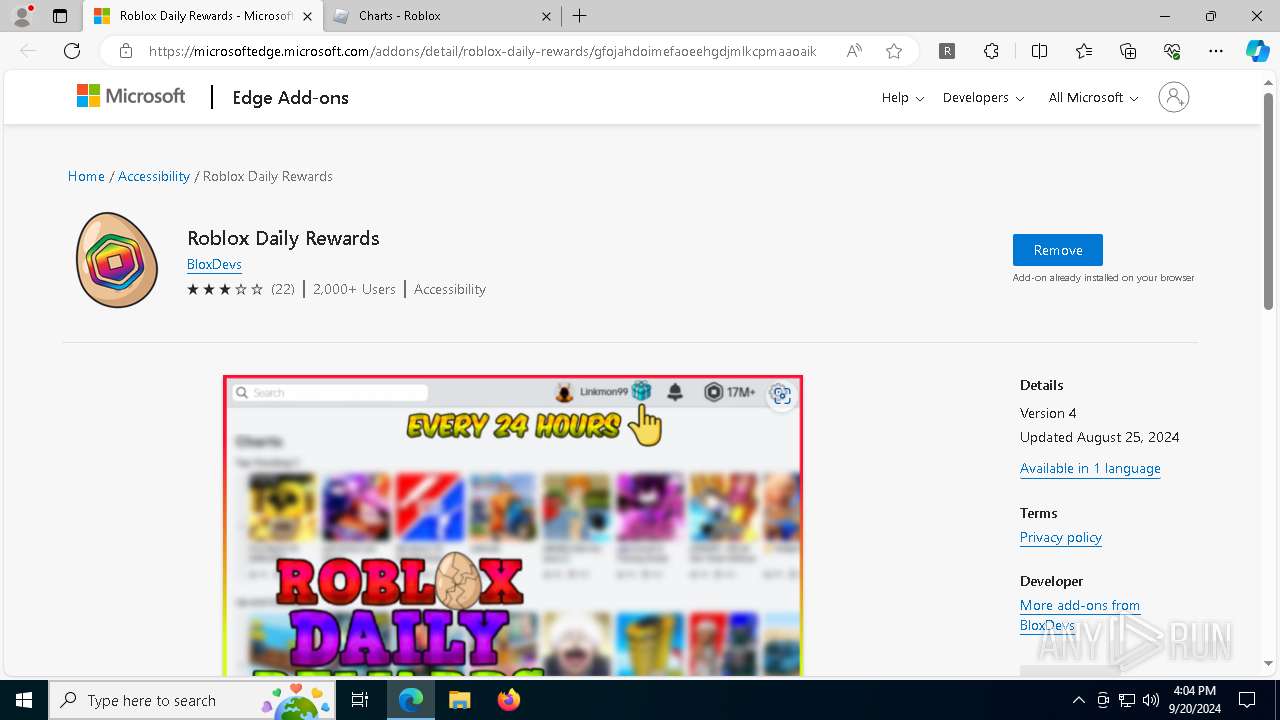The height and width of the screenshot is (720, 1280).
Task: Open the notification center icon
Action: click(1247, 700)
